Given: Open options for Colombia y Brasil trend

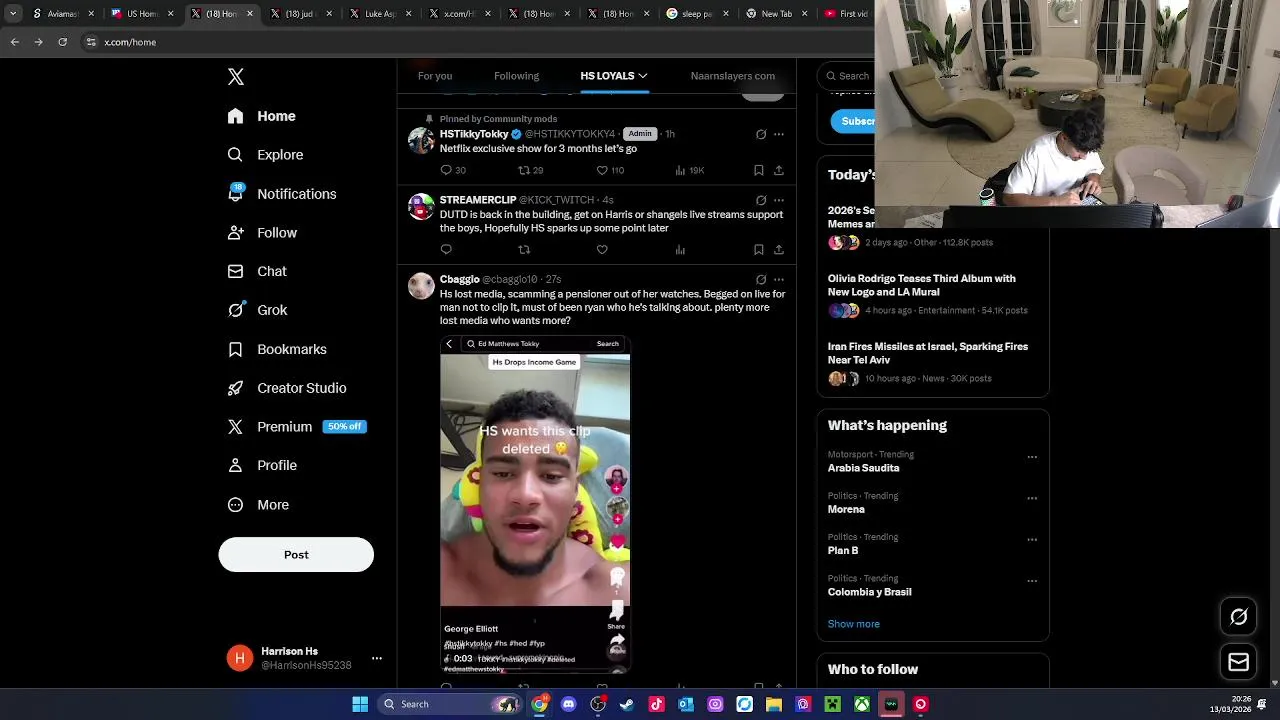Looking at the screenshot, I should (1032, 581).
